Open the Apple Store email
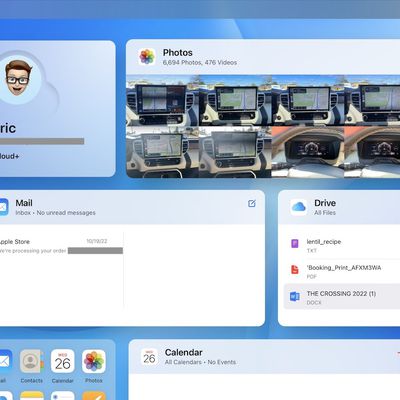This screenshot has height=400, width=400. 62,246
